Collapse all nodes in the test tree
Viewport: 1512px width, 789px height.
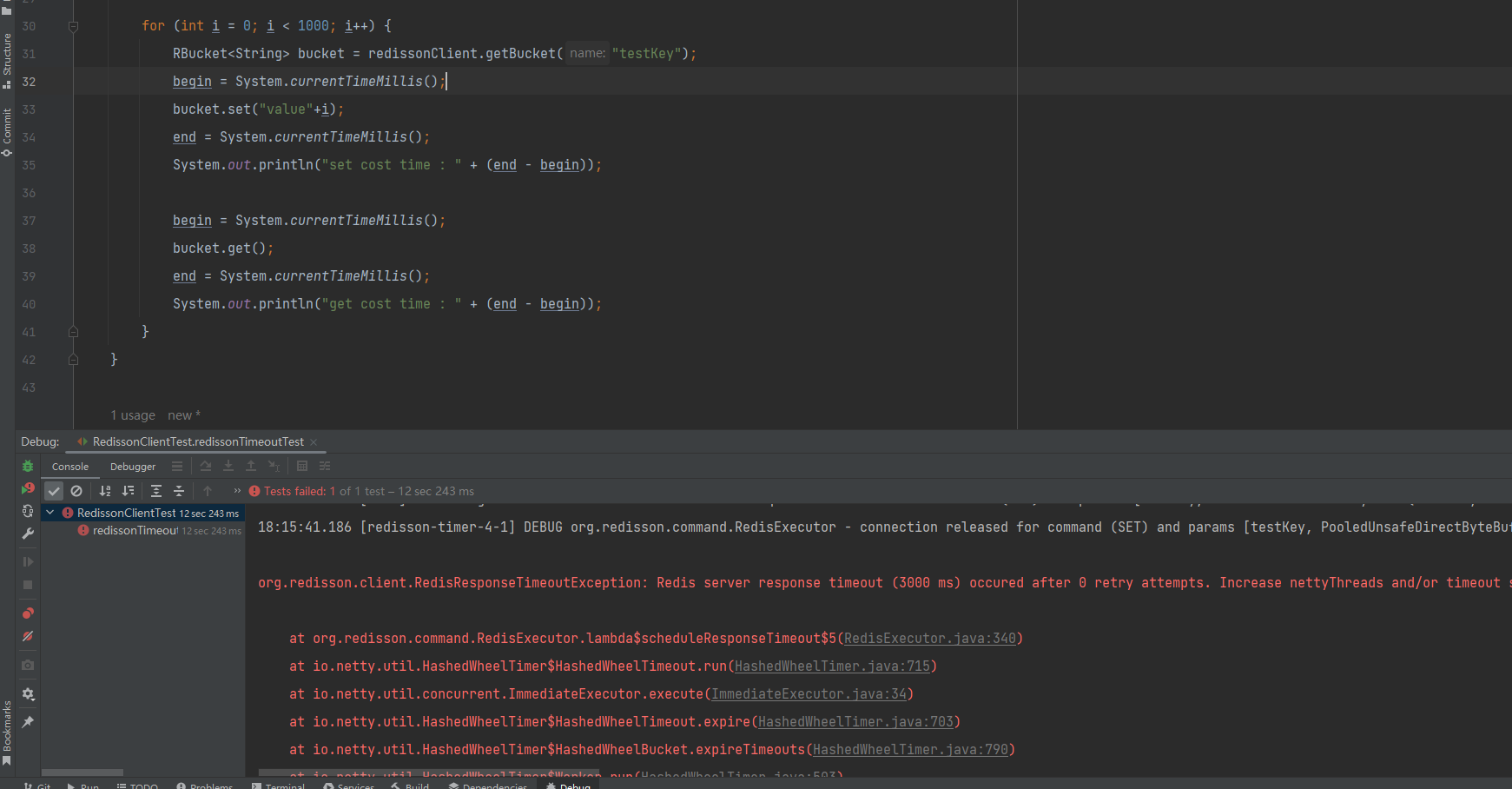pyautogui.click(x=178, y=491)
